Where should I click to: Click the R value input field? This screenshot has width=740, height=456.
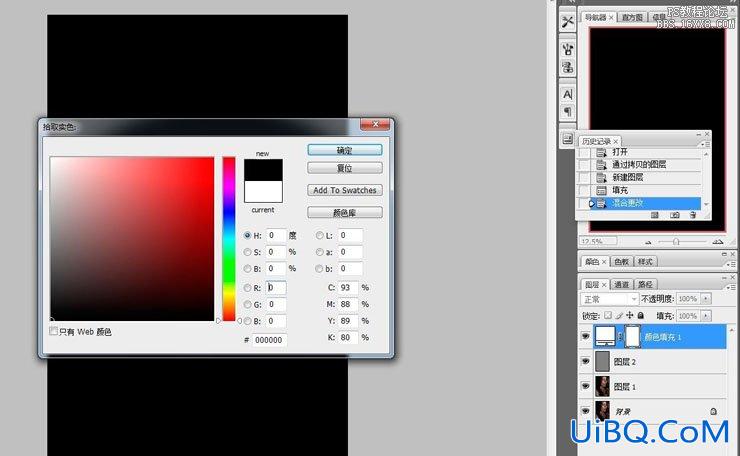(276, 287)
